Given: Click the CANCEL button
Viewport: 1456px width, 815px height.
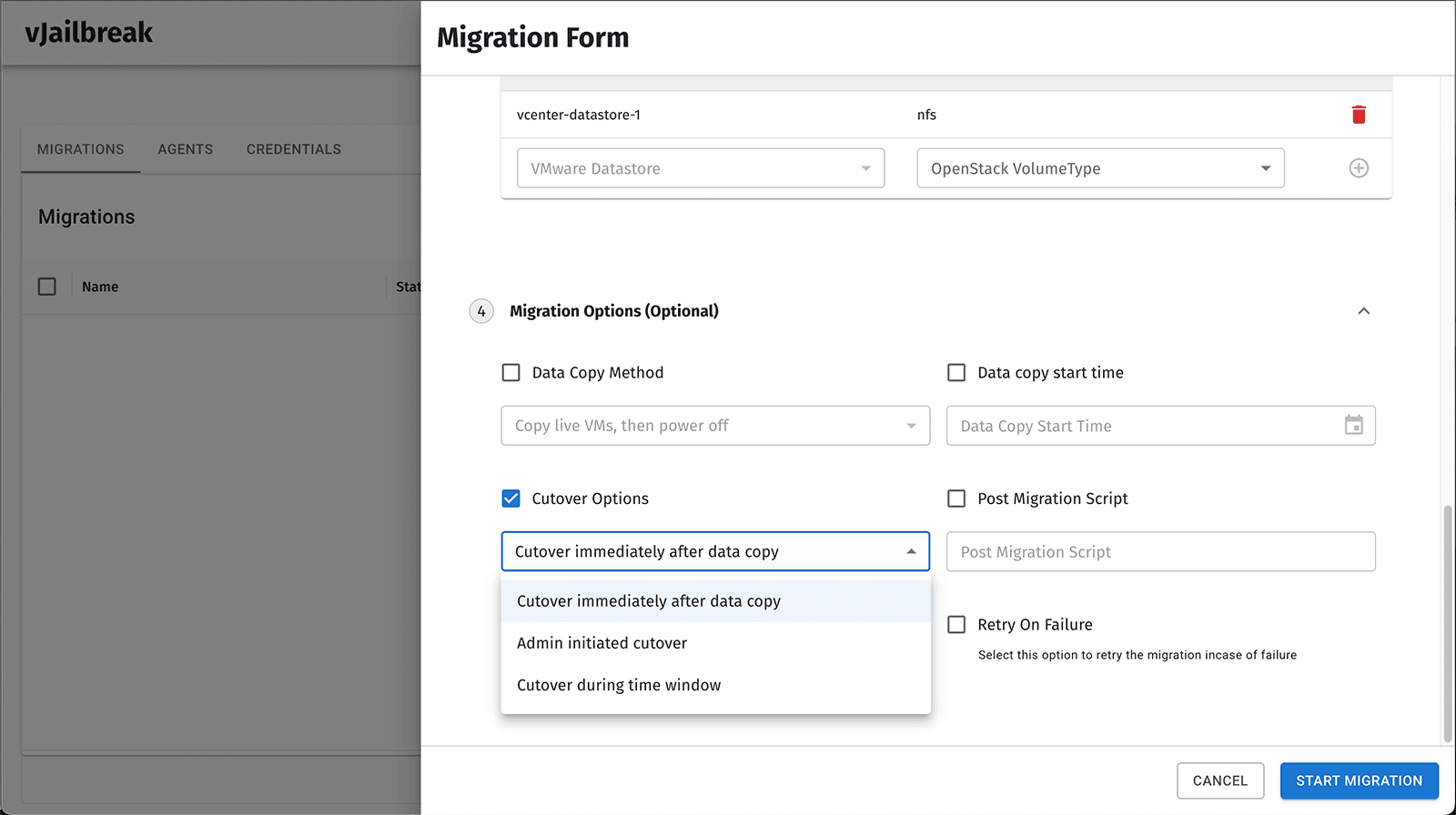Looking at the screenshot, I should pos(1220,780).
